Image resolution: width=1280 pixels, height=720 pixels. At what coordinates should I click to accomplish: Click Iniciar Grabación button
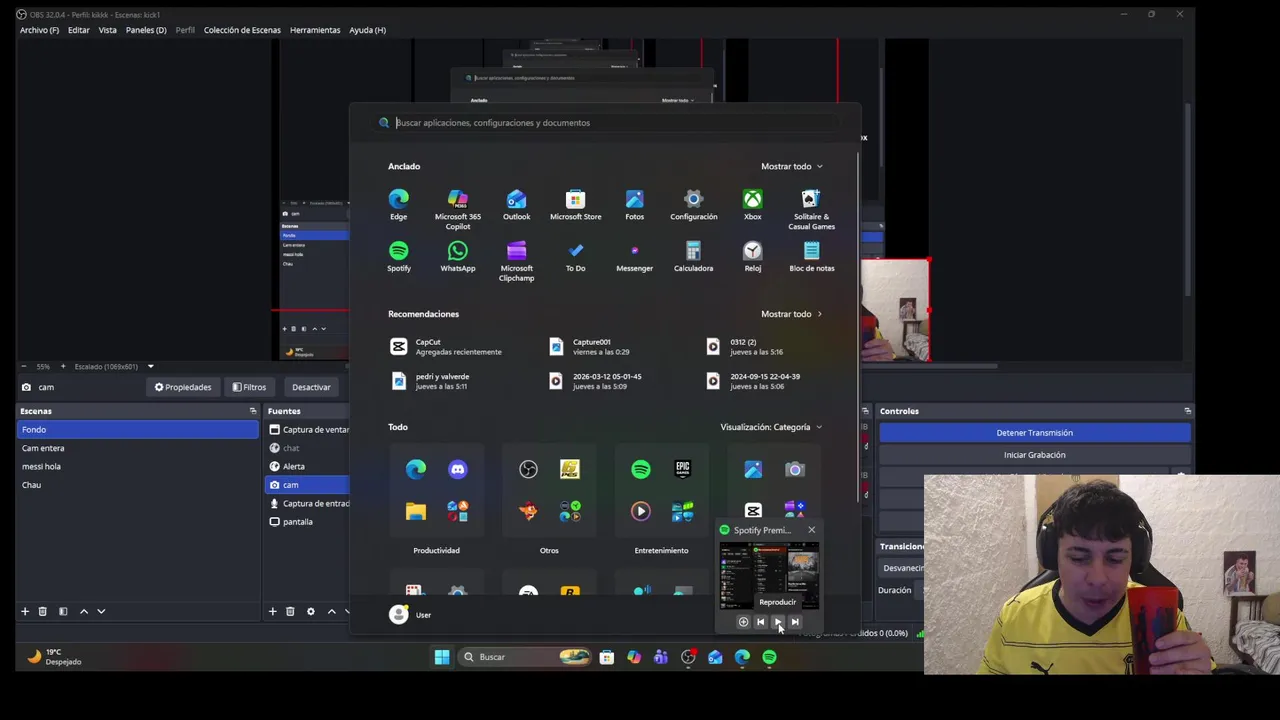coord(1034,455)
